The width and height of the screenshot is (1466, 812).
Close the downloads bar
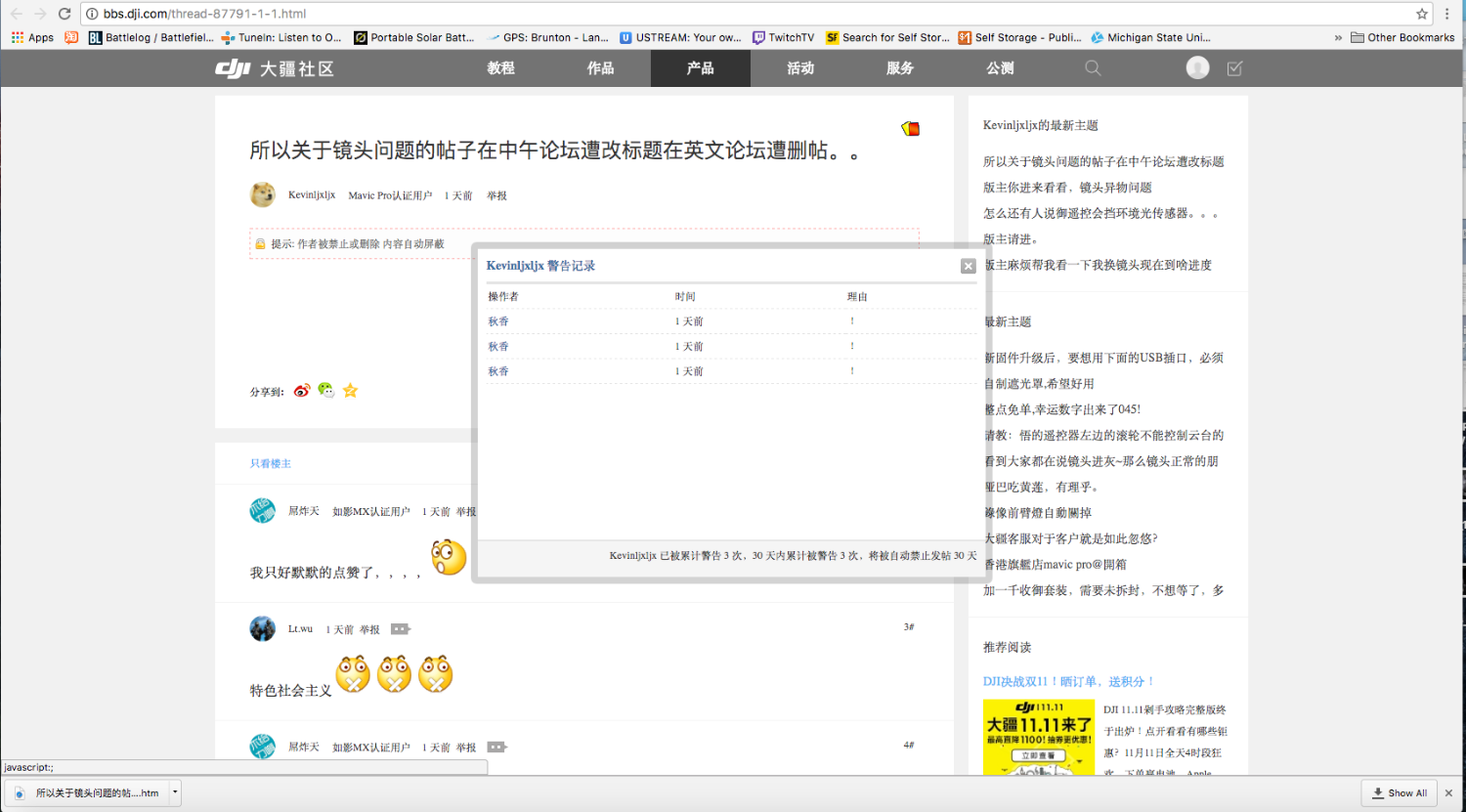[x=1448, y=792]
